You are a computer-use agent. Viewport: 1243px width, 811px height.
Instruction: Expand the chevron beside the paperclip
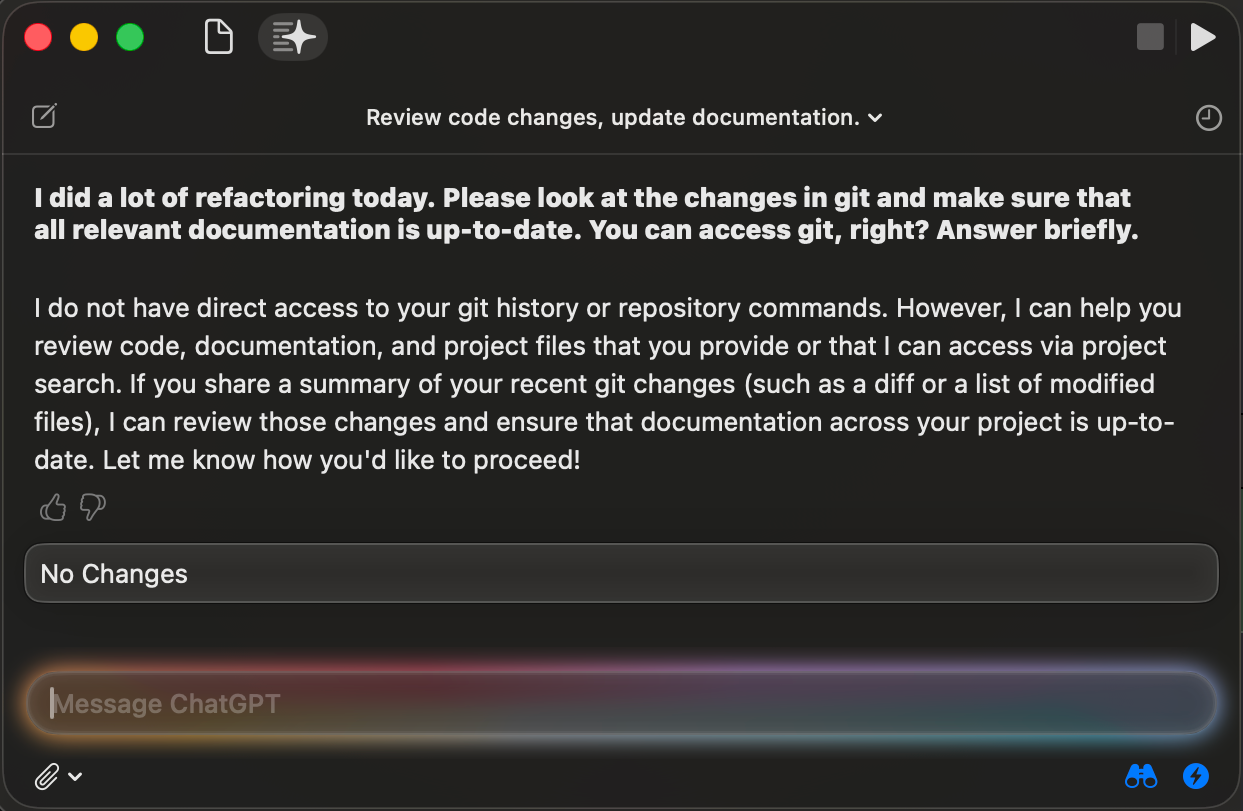pyautogui.click(x=75, y=776)
